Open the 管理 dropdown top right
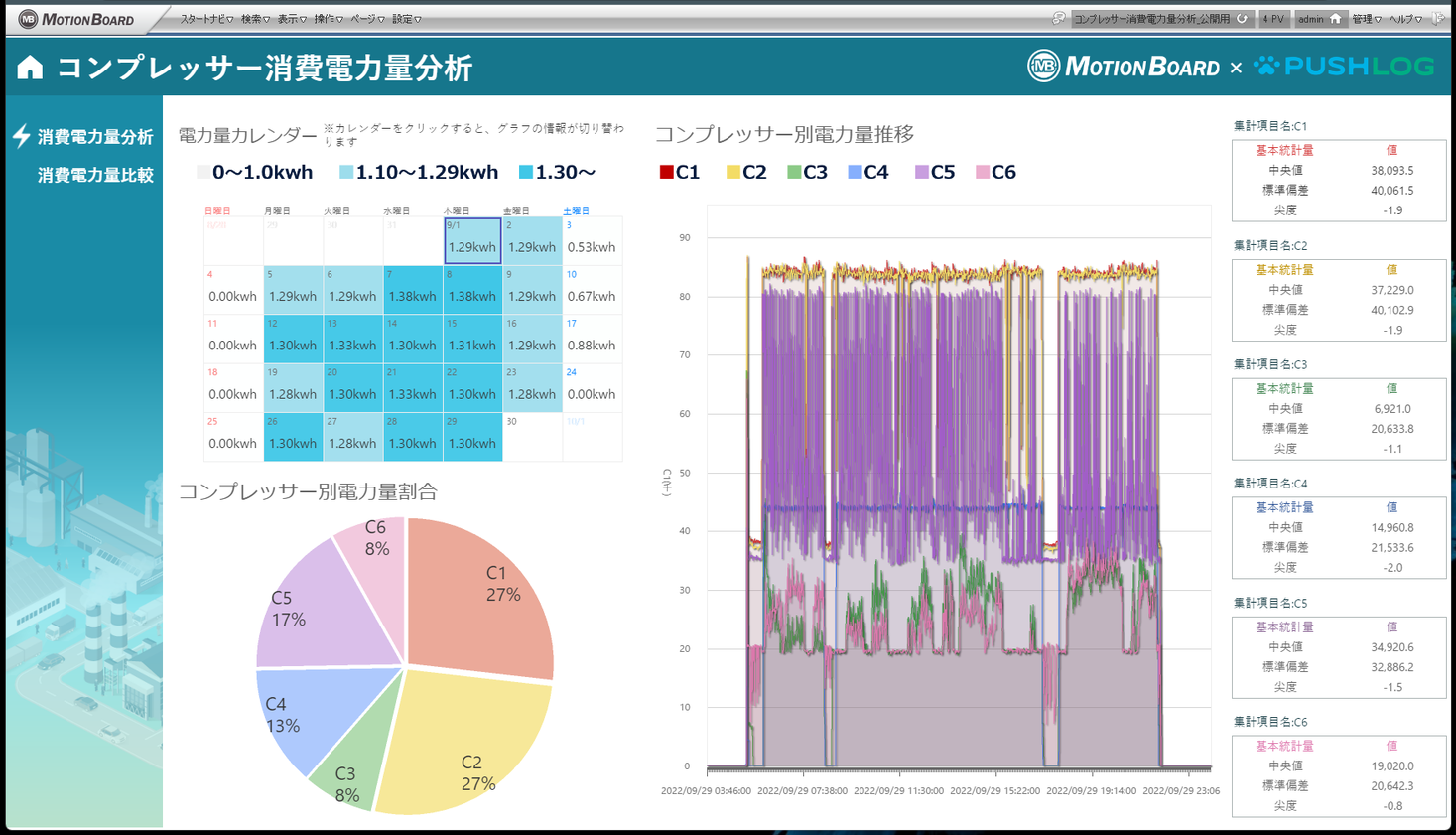Image resolution: width=1456 pixels, height=835 pixels. tap(1366, 18)
